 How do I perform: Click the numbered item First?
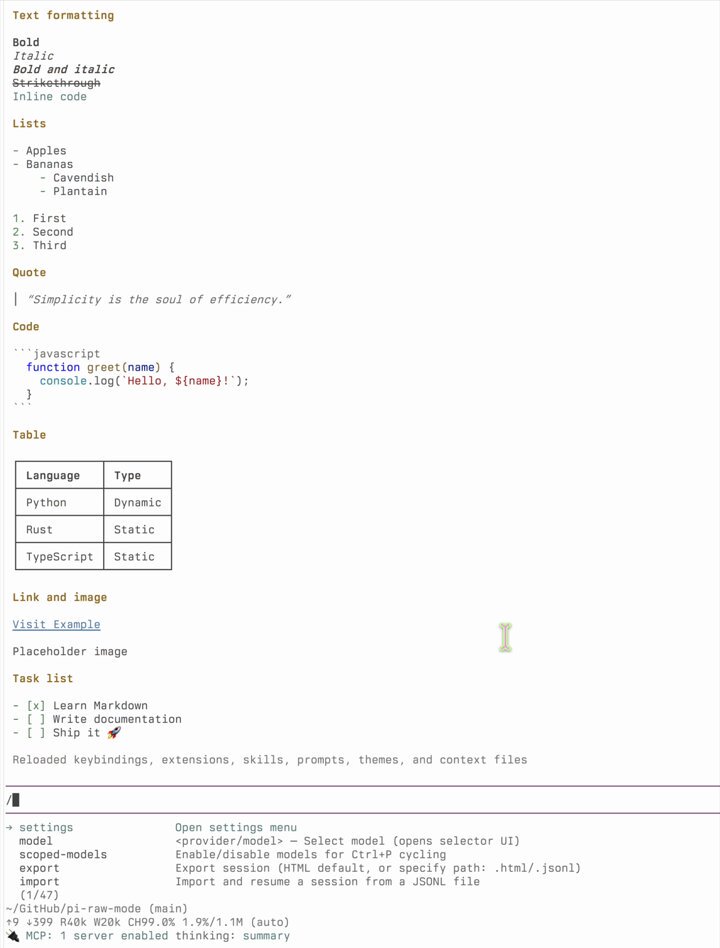click(x=49, y=218)
